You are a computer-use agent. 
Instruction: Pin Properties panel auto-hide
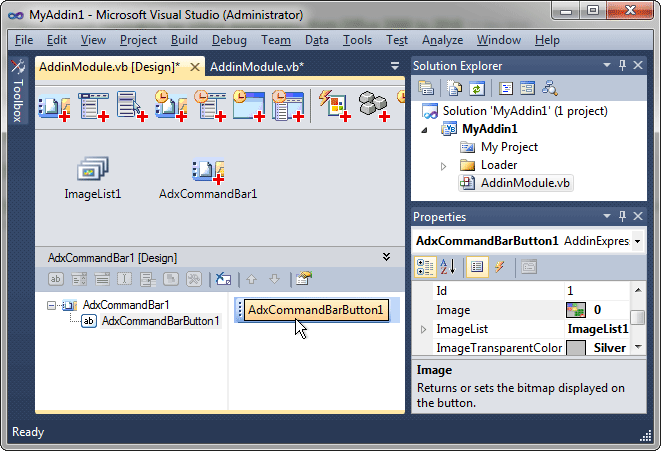pos(622,216)
